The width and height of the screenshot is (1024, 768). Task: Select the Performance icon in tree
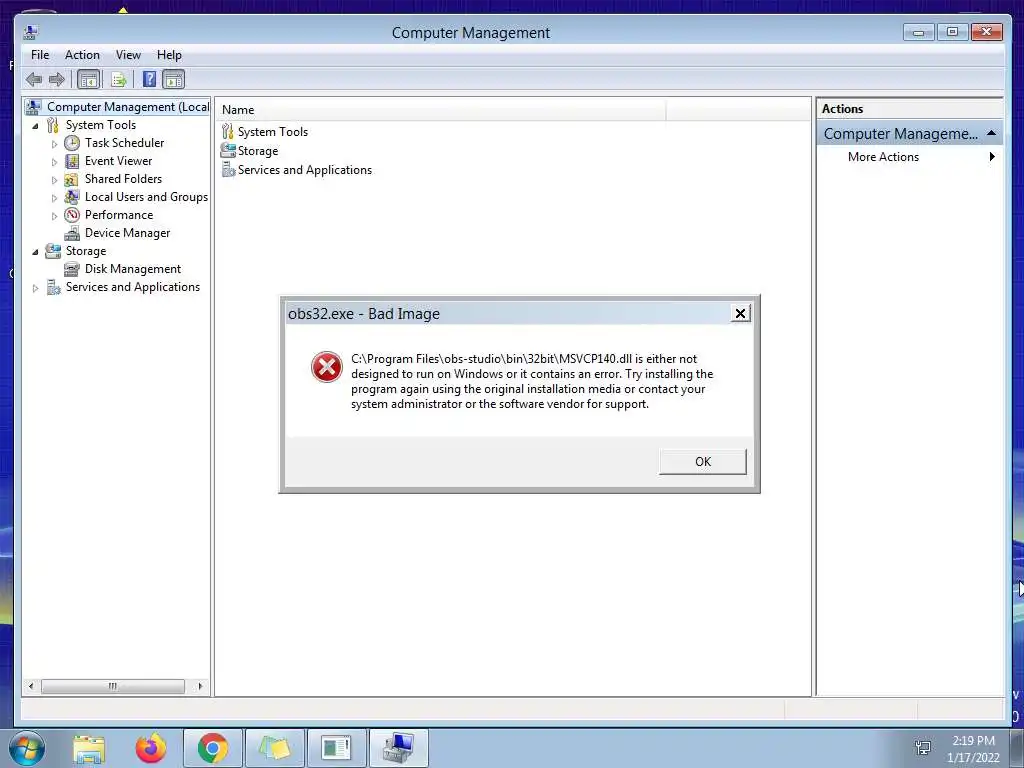(72, 215)
